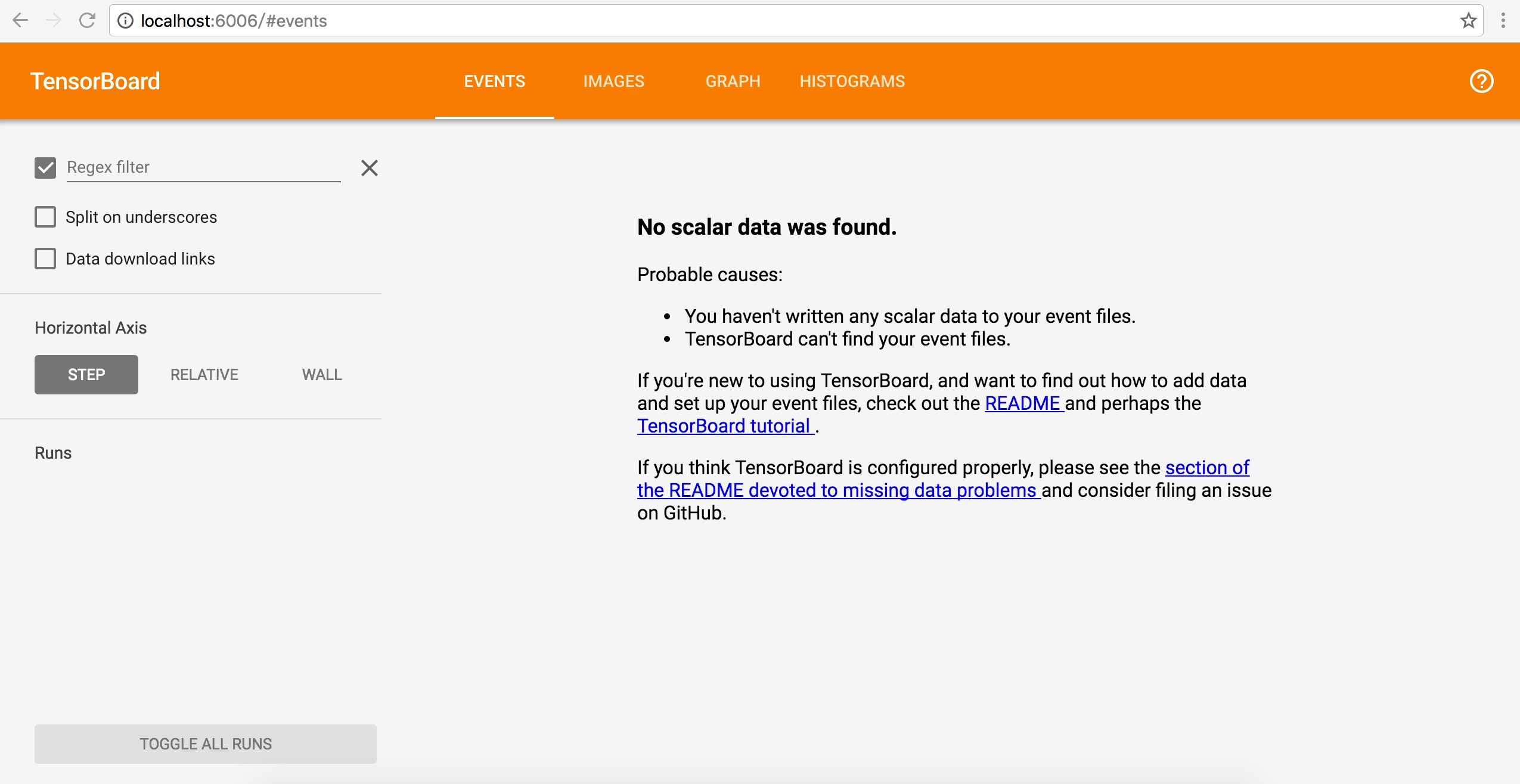Click into the Regex filter text field
Image resolution: width=1520 pixels, height=784 pixels.
click(x=203, y=167)
